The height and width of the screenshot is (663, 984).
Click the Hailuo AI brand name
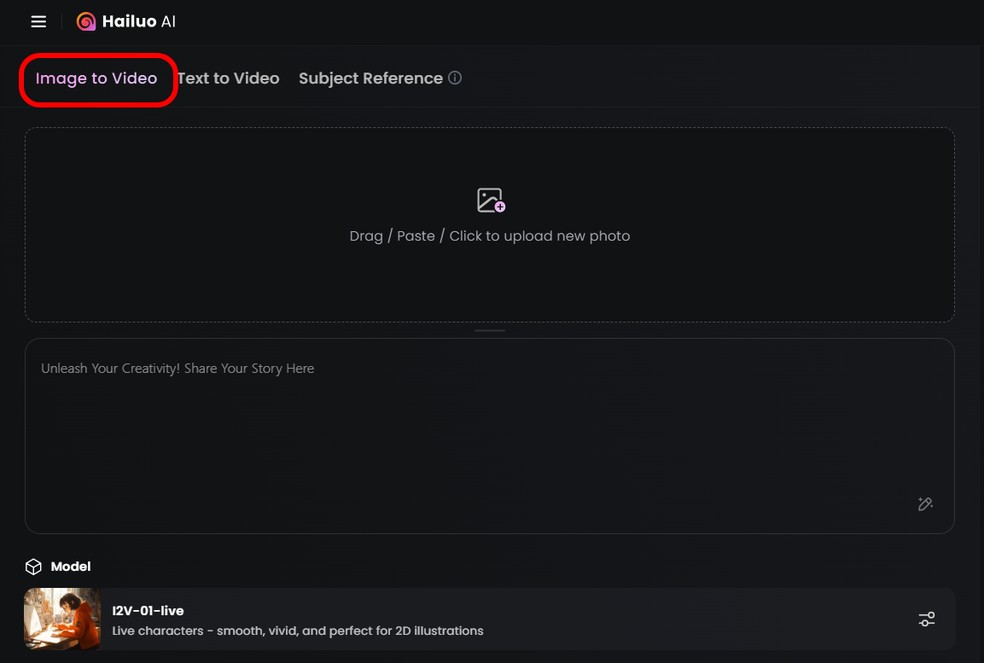(139, 22)
